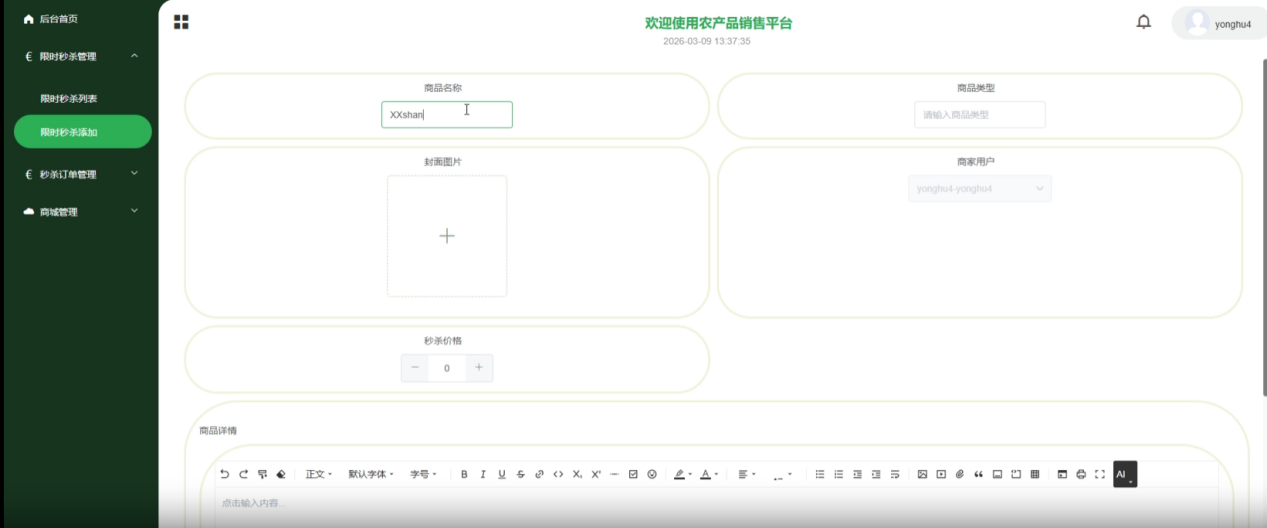Increase the paragraph indent
This screenshot has height=528, width=1267.
pyautogui.click(x=876, y=474)
